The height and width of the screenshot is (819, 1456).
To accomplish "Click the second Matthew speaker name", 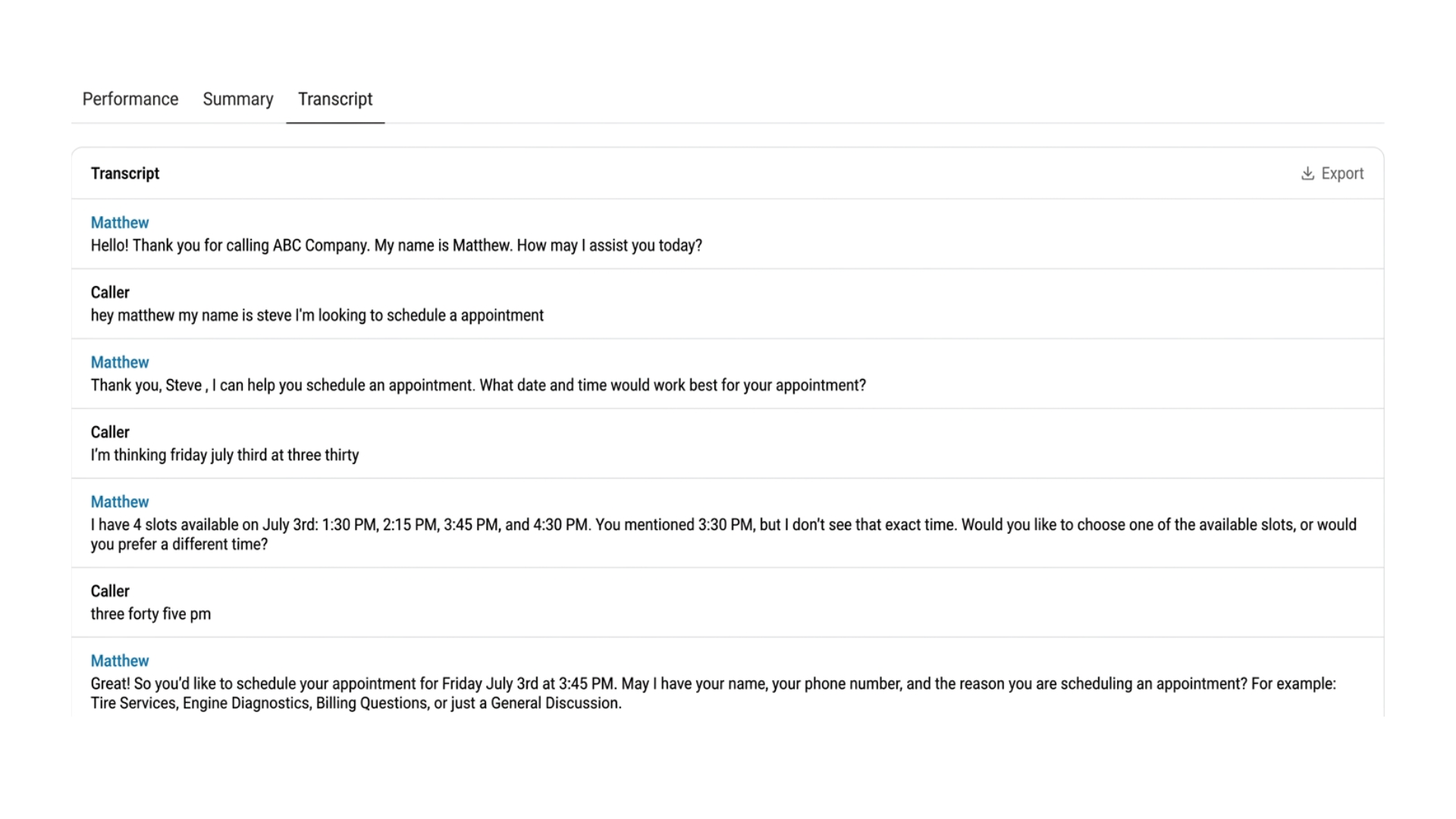I will [120, 362].
